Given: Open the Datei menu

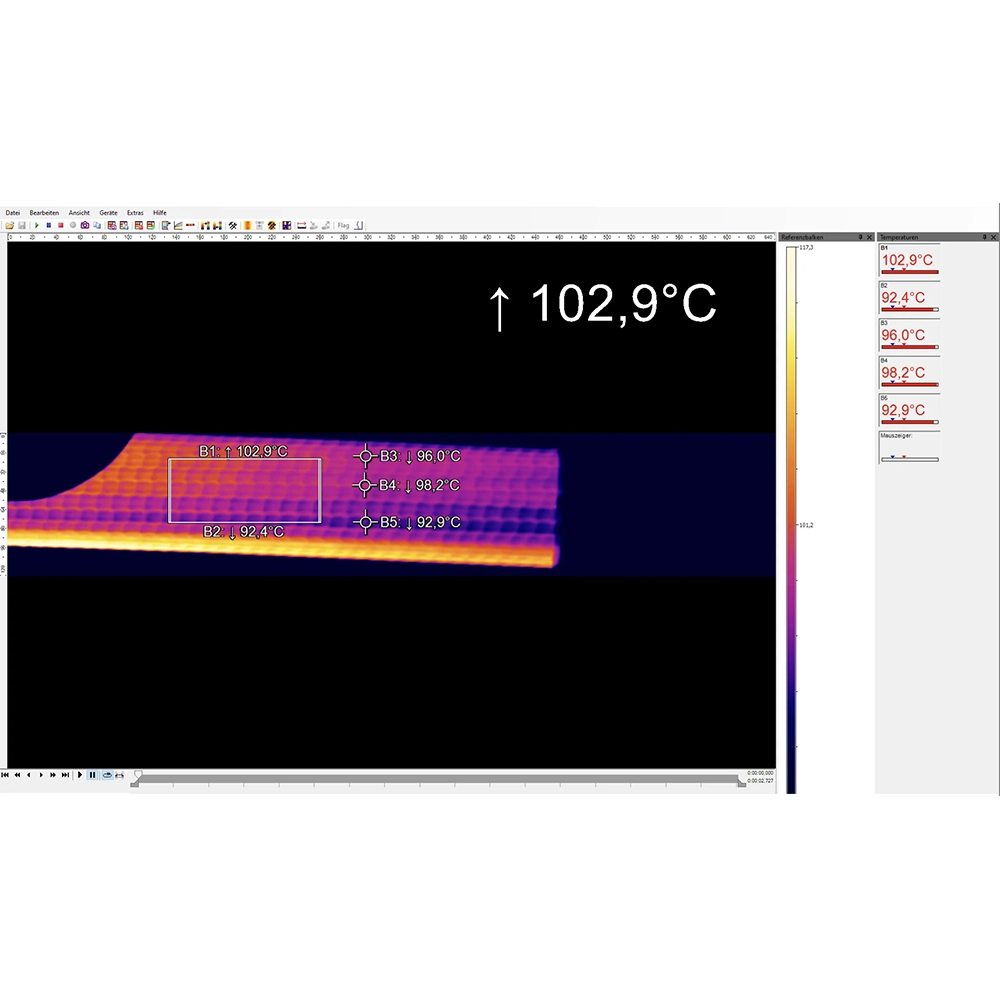Looking at the screenshot, I should click(12, 212).
